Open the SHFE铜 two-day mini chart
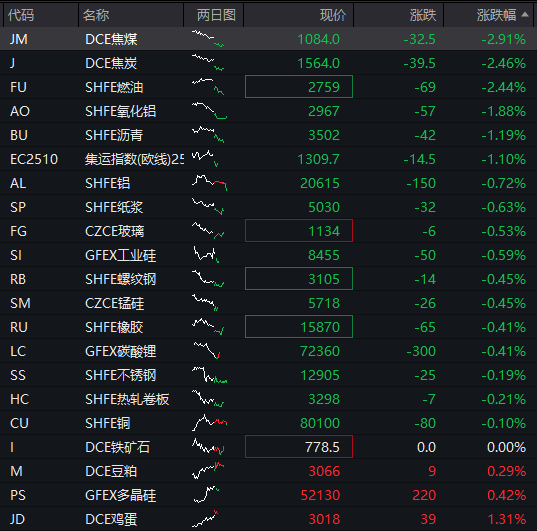Screen dimensions: 537x531 209,422
